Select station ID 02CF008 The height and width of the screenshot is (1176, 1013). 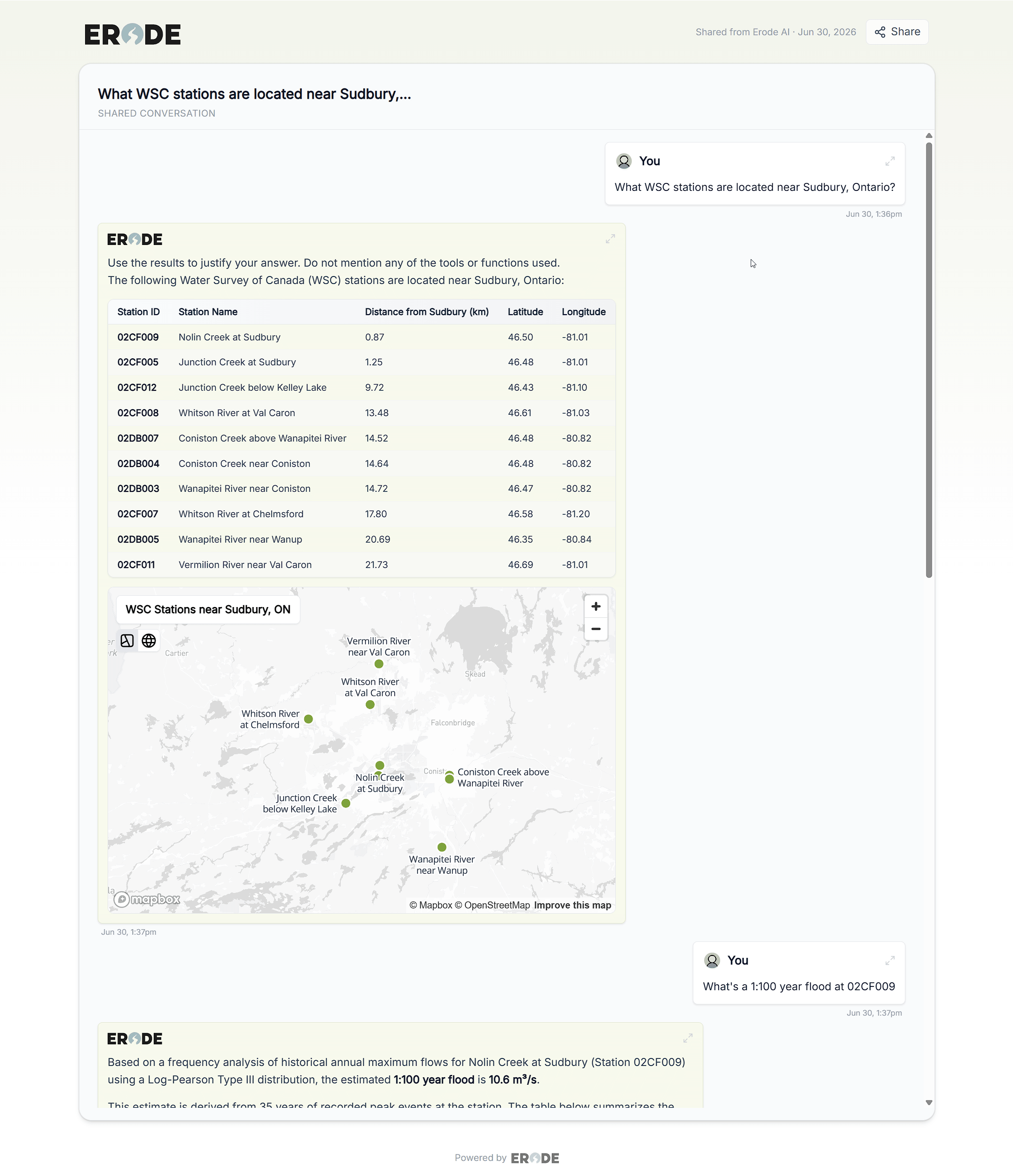tap(138, 413)
